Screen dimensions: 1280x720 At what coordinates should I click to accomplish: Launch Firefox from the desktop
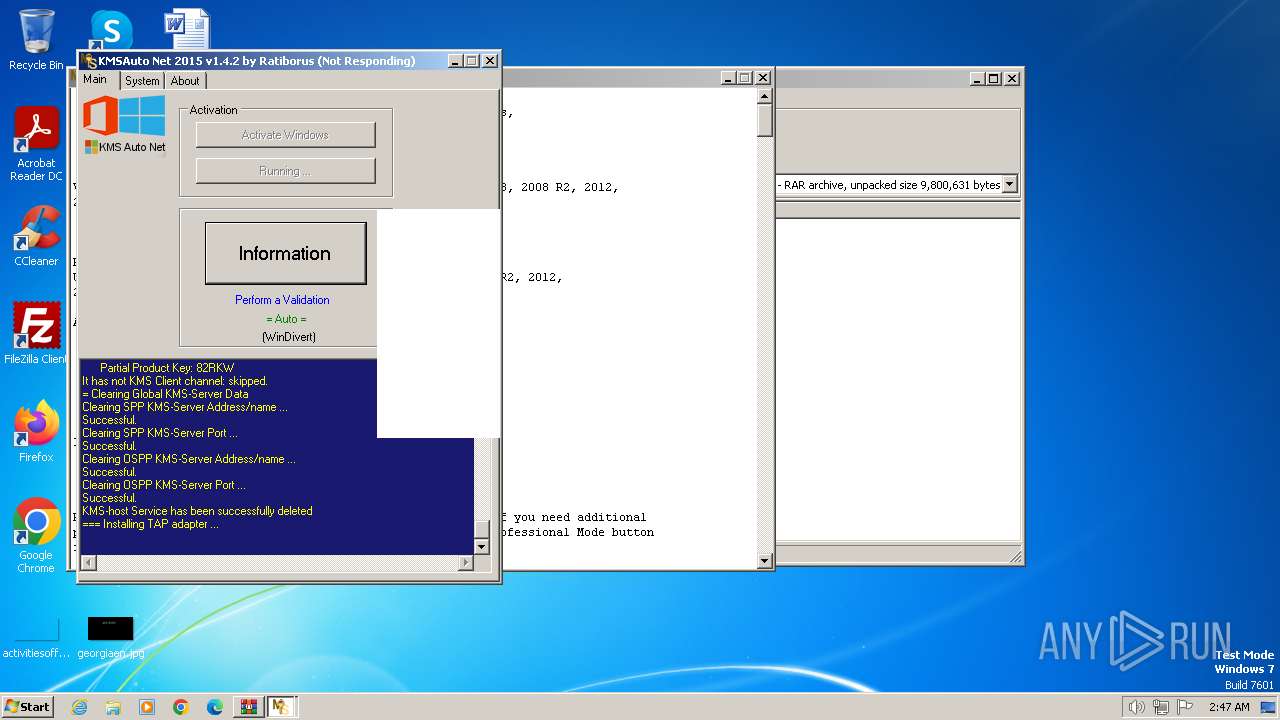(x=36, y=432)
